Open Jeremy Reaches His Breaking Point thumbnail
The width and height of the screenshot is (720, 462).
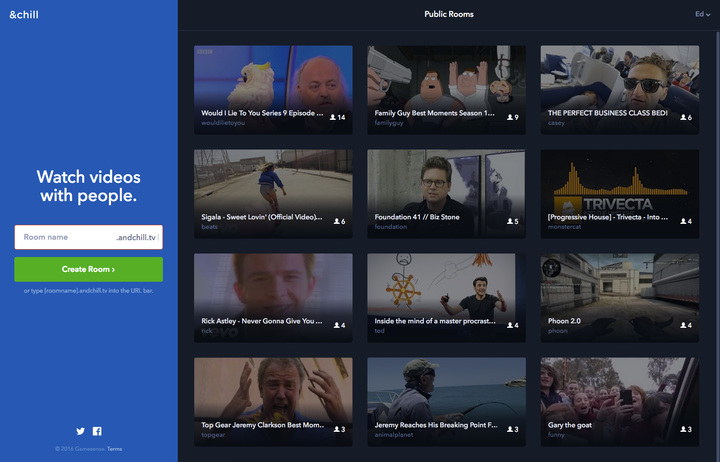(446, 402)
